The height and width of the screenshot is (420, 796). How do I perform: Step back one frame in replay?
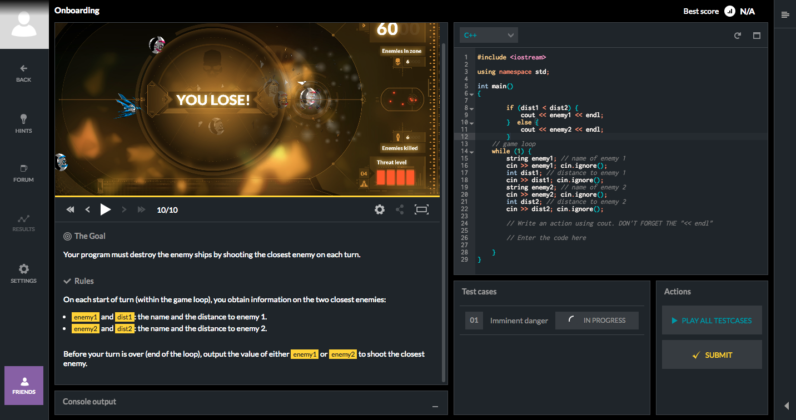pyautogui.click(x=87, y=210)
